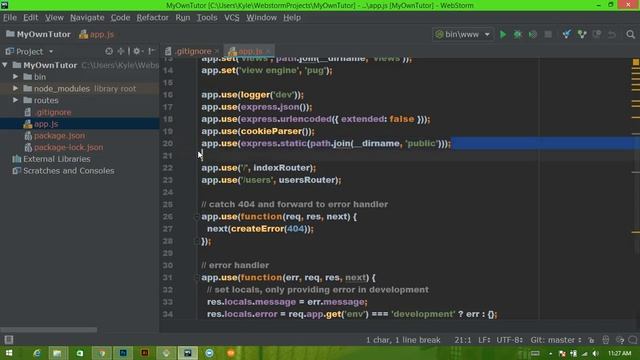640x360 pixels.
Task: Click the Project panel horizontal scrollbar
Action: pos(49,330)
